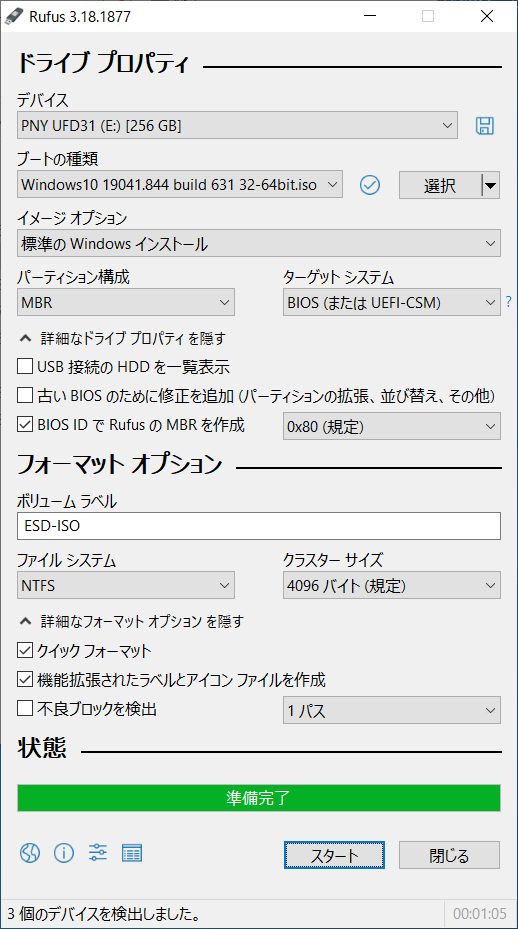Click the ボリューム ラベル ESD-ISO text field
Image resolution: width=518 pixels, height=929 pixels.
tap(259, 526)
